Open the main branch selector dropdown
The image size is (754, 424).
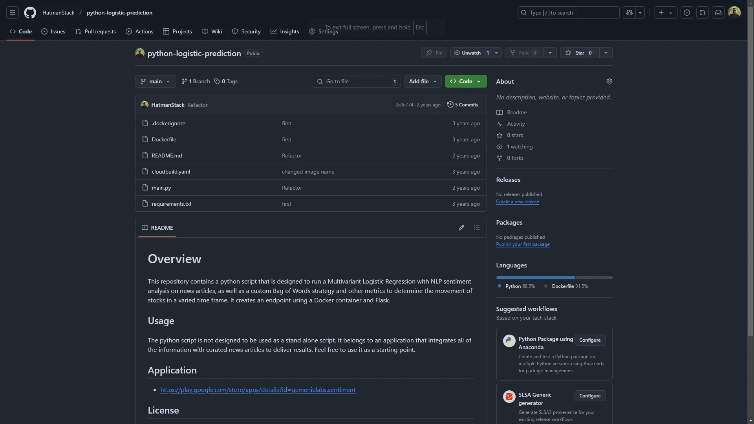pos(155,81)
